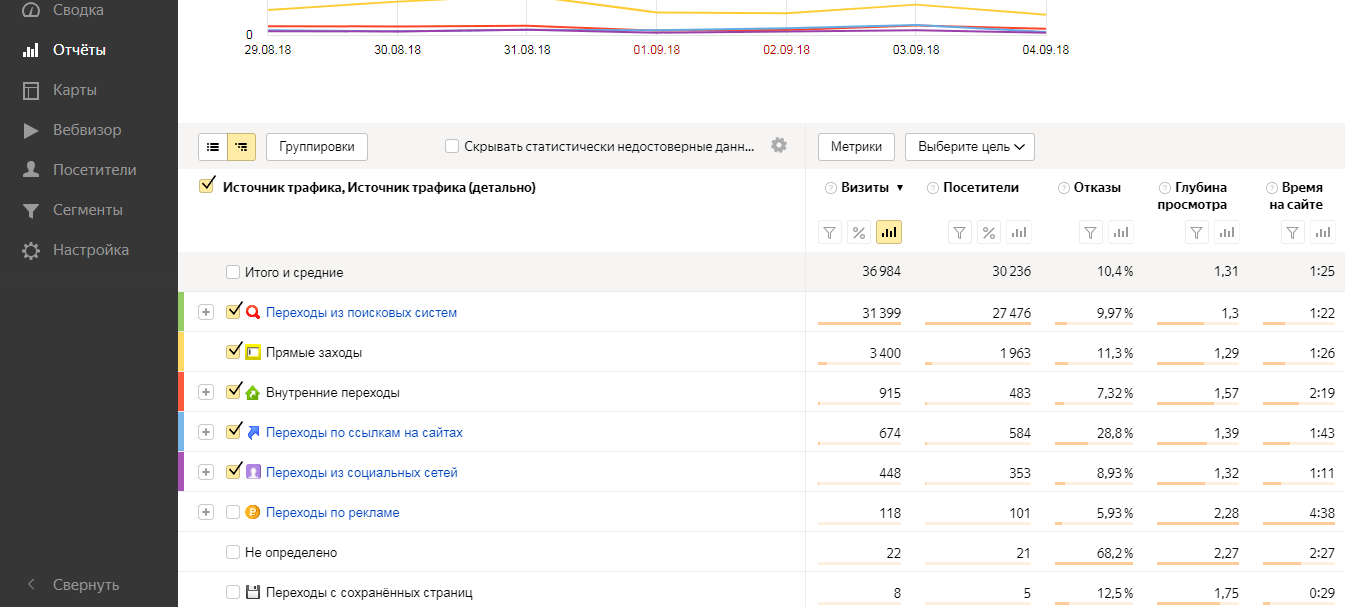Switch to flat list view icon

point(212,147)
